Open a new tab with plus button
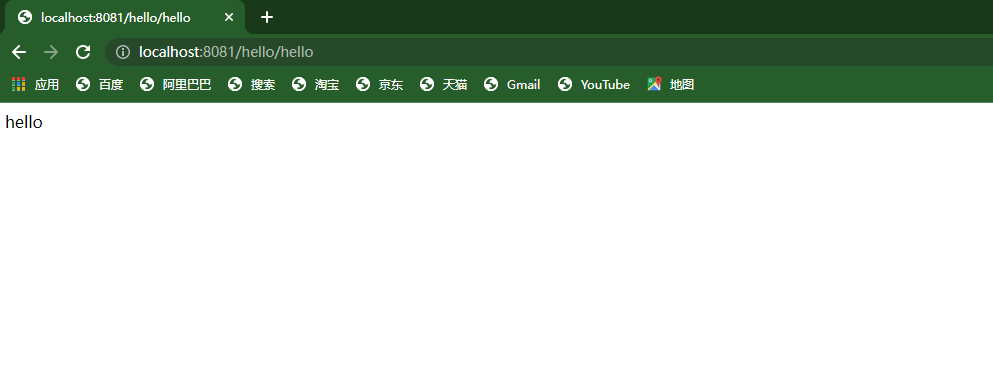 (267, 17)
